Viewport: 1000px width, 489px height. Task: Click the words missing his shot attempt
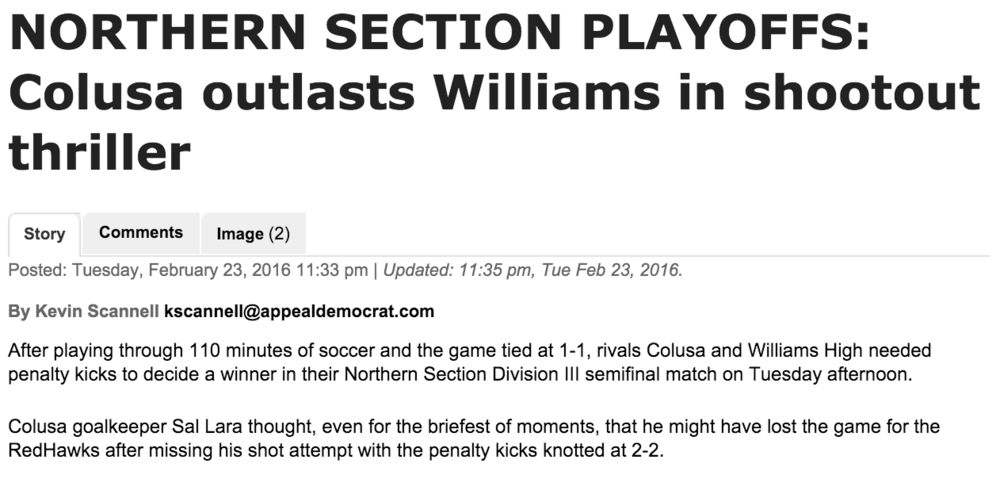point(235,450)
